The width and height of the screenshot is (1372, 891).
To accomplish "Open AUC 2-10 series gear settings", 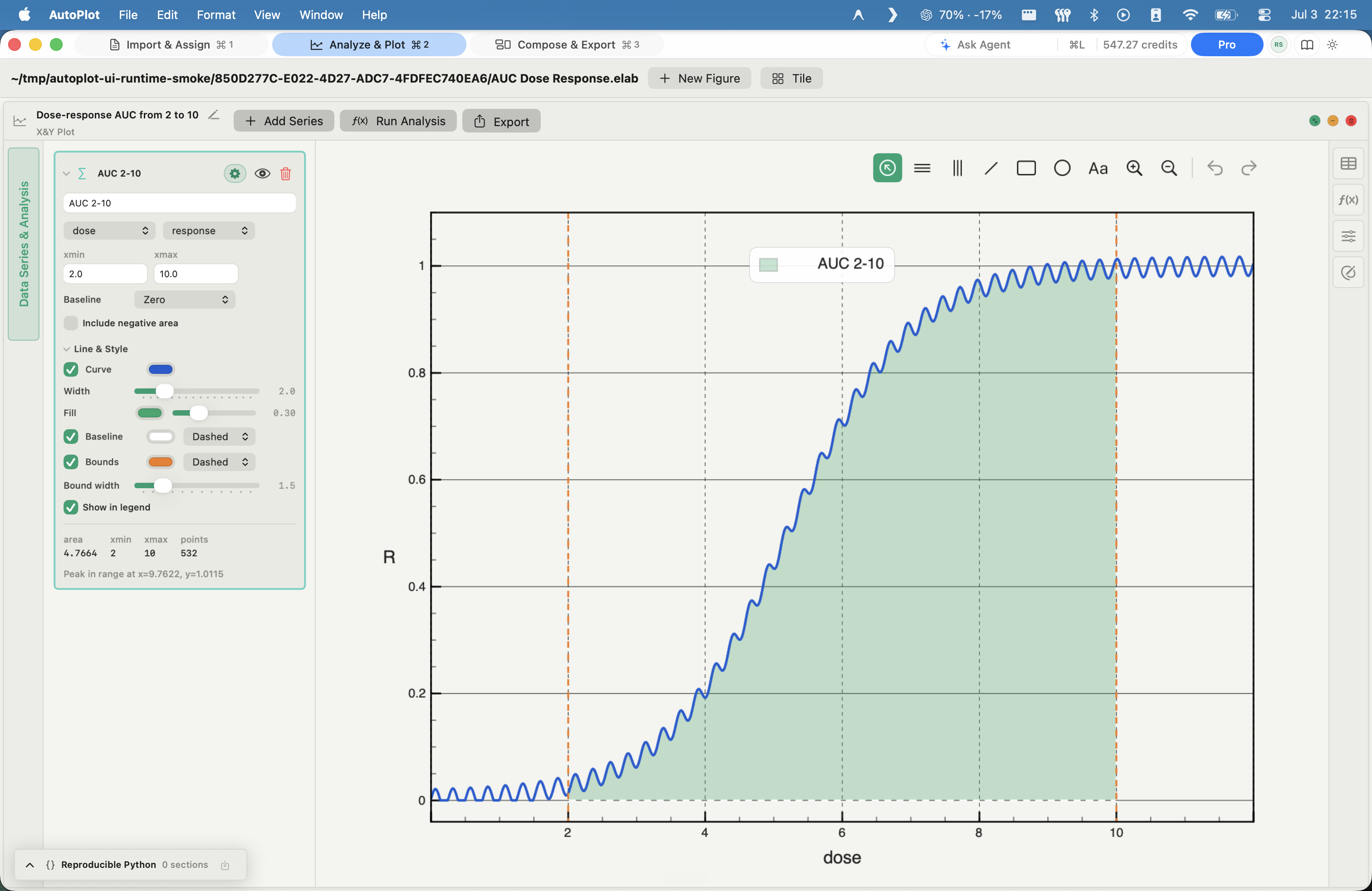I will pos(235,173).
